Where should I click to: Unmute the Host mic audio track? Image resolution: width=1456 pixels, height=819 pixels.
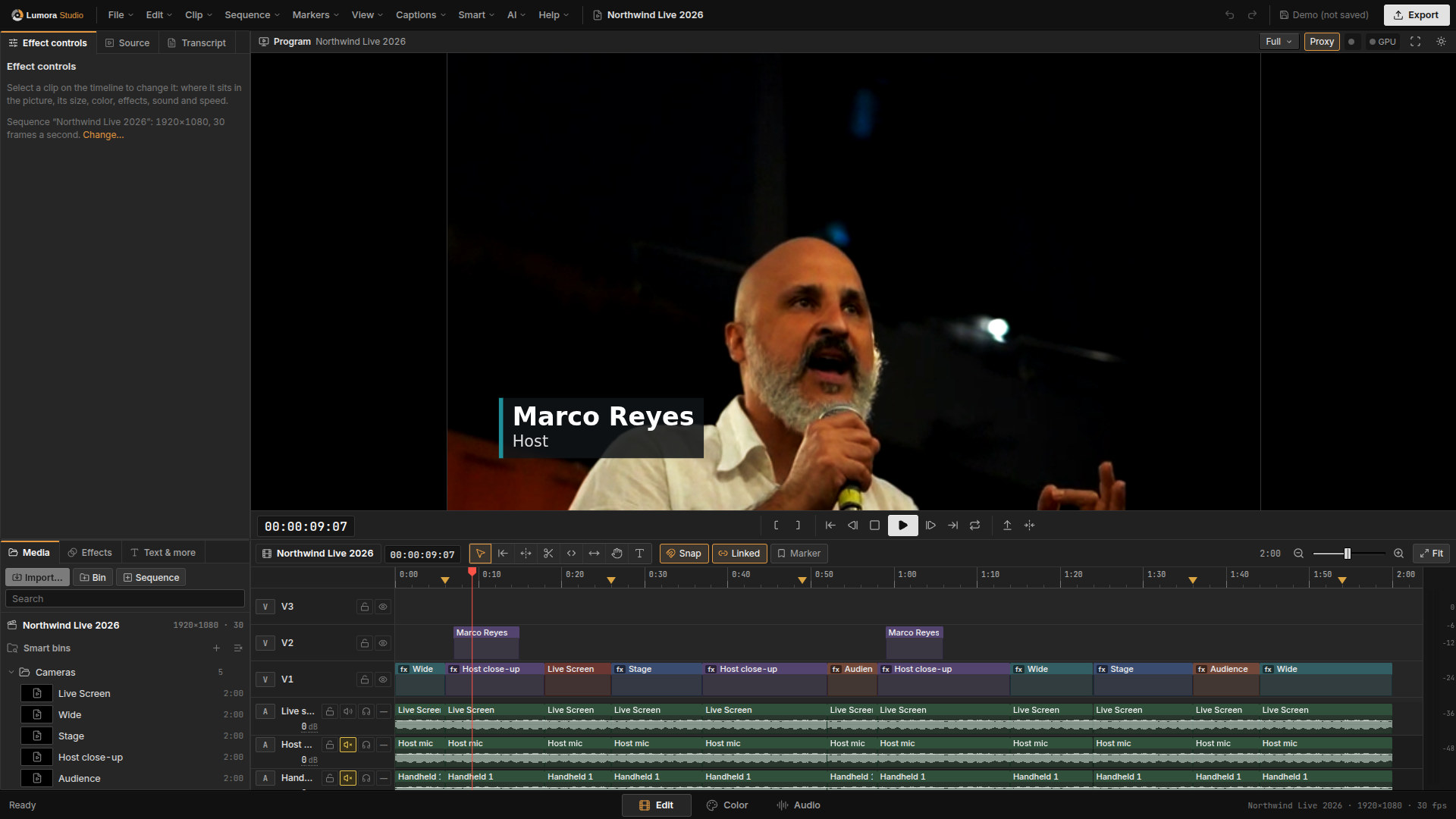348,745
